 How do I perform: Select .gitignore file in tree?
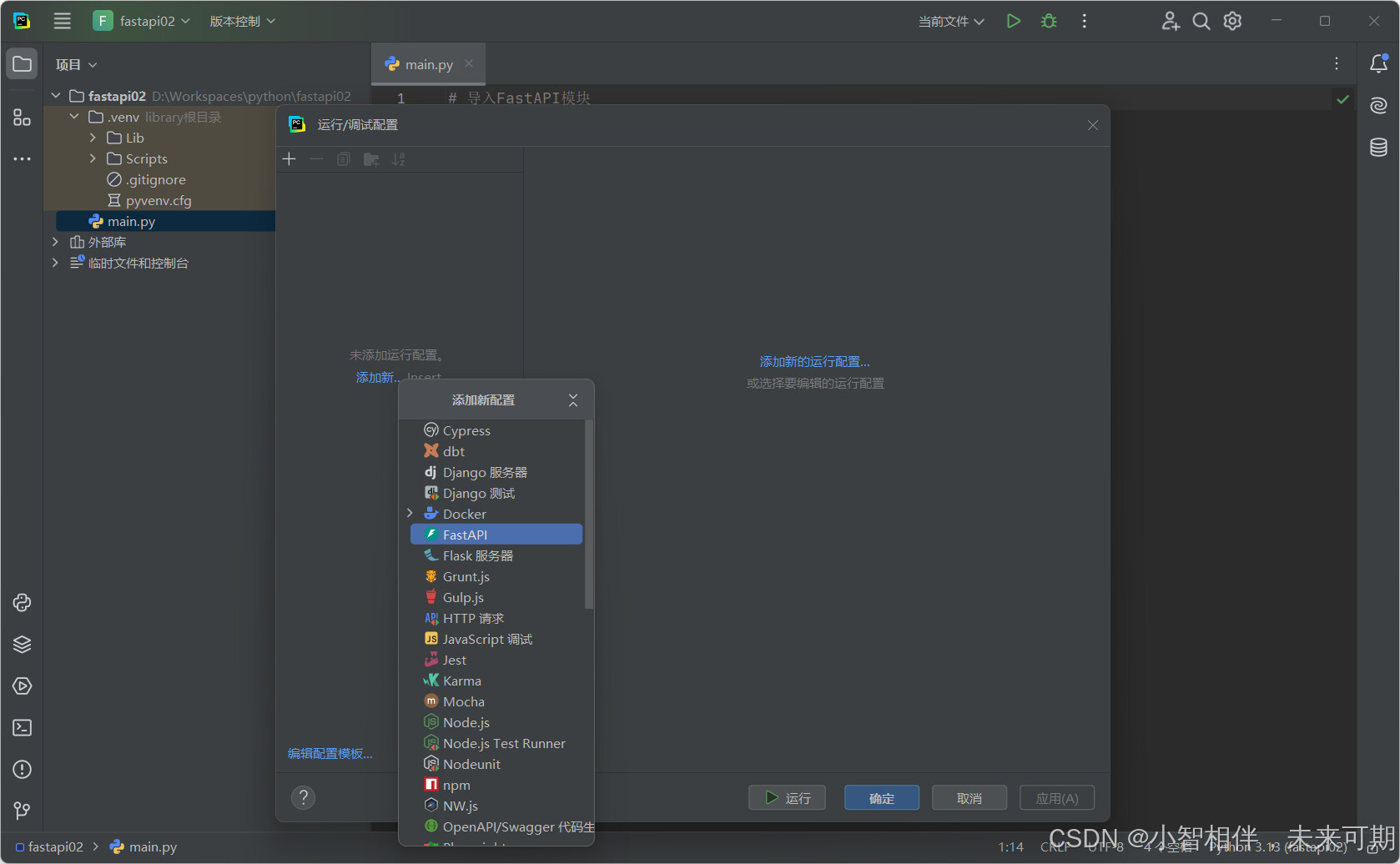click(x=155, y=179)
